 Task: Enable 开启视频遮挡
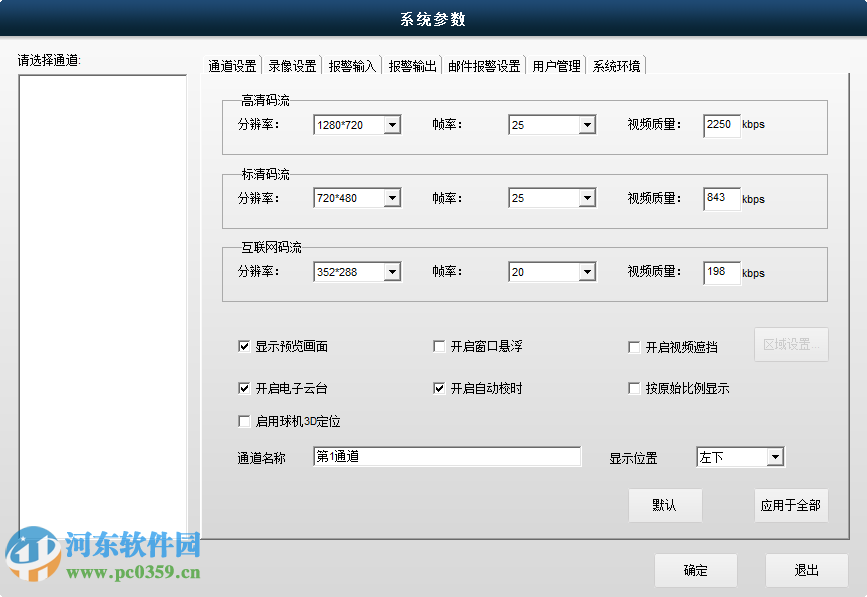(x=634, y=346)
